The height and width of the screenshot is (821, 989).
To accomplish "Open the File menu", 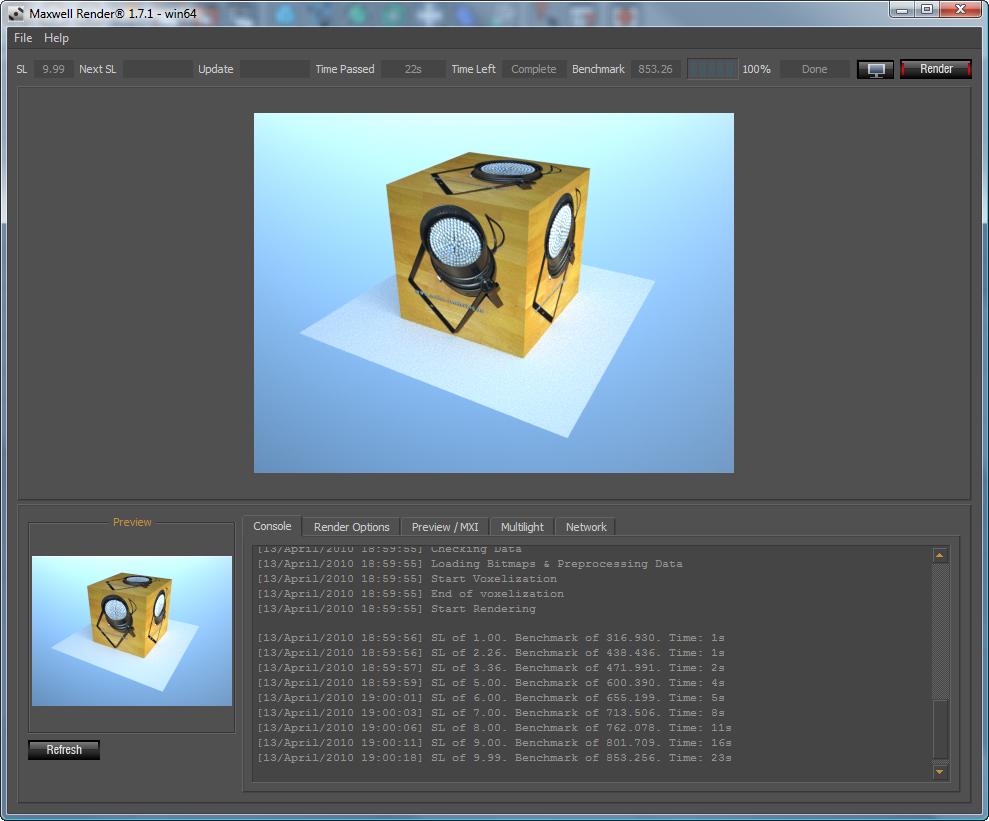I will click(23, 38).
